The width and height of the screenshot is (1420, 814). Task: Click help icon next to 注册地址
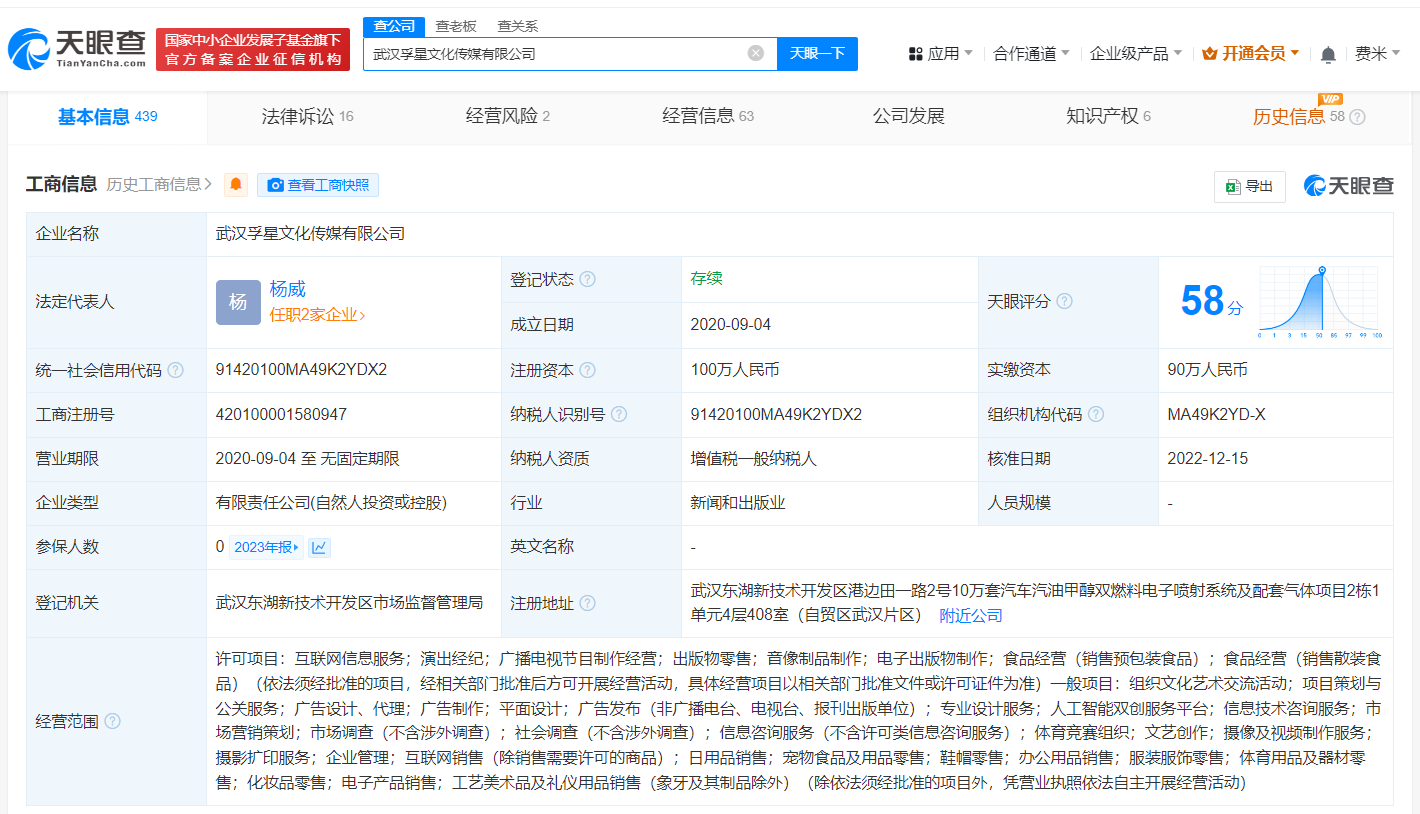click(587, 603)
